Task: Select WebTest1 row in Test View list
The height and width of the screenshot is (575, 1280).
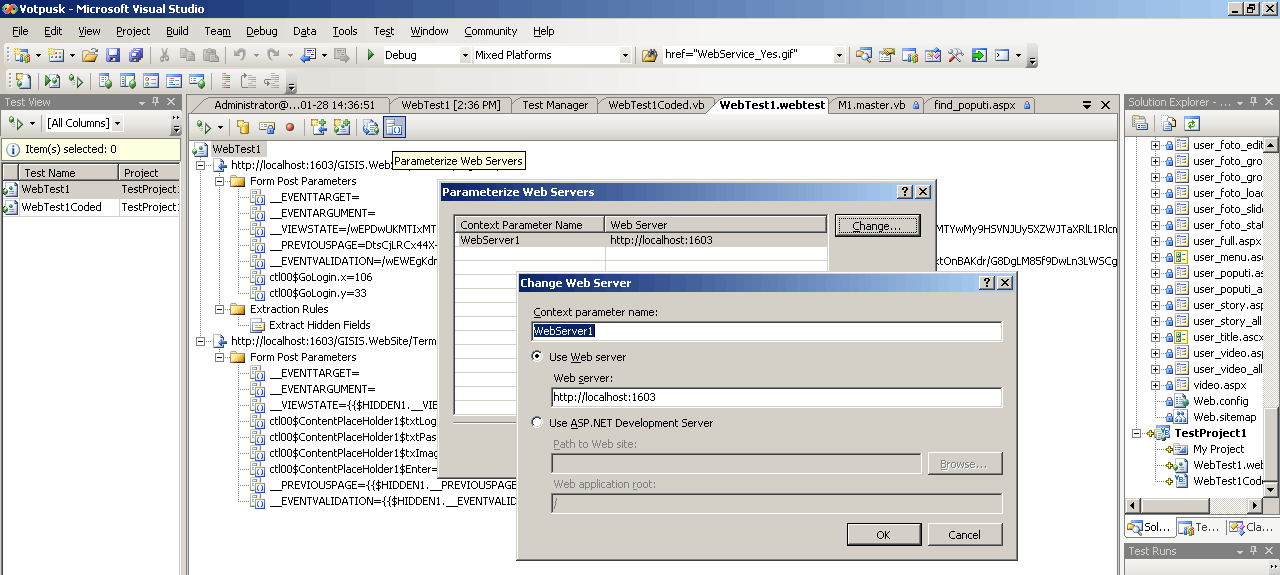Action: pyautogui.click(x=91, y=188)
